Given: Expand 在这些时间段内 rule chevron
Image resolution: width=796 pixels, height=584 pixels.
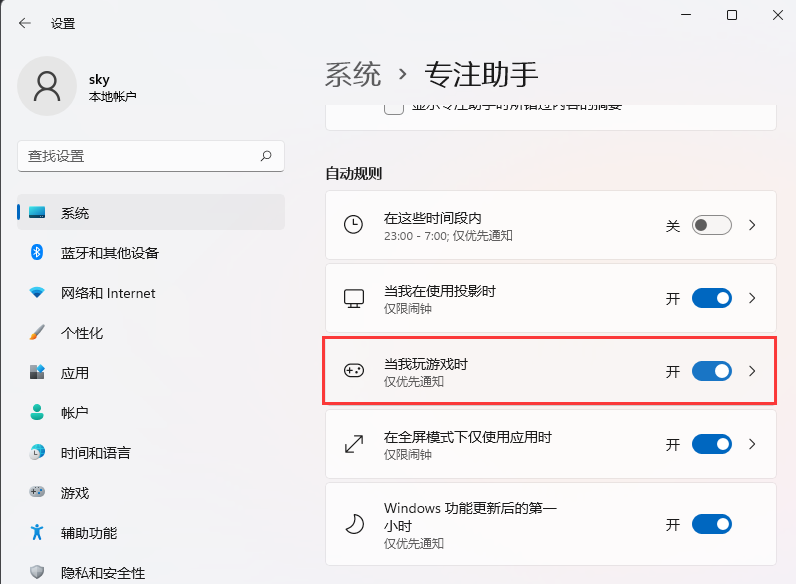Looking at the screenshot, I should [753, 225].
